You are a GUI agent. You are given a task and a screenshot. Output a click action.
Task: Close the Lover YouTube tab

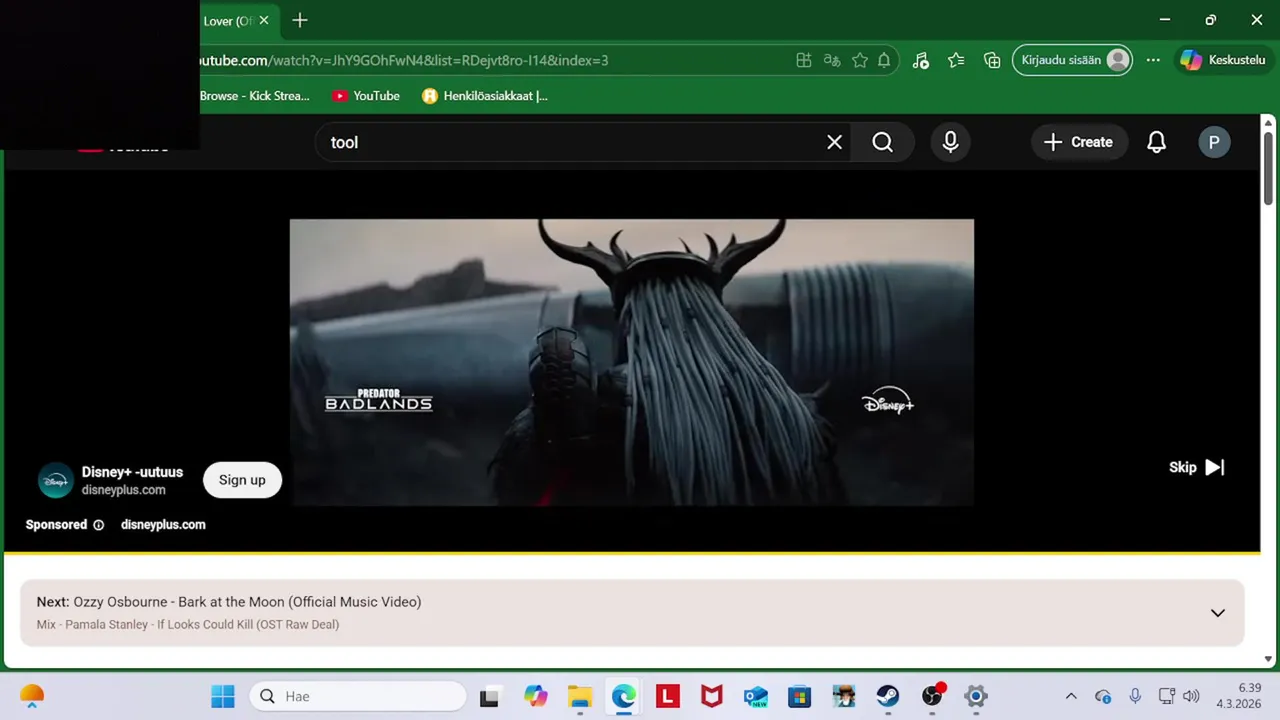pyautogui.click(x=264, y=20)
